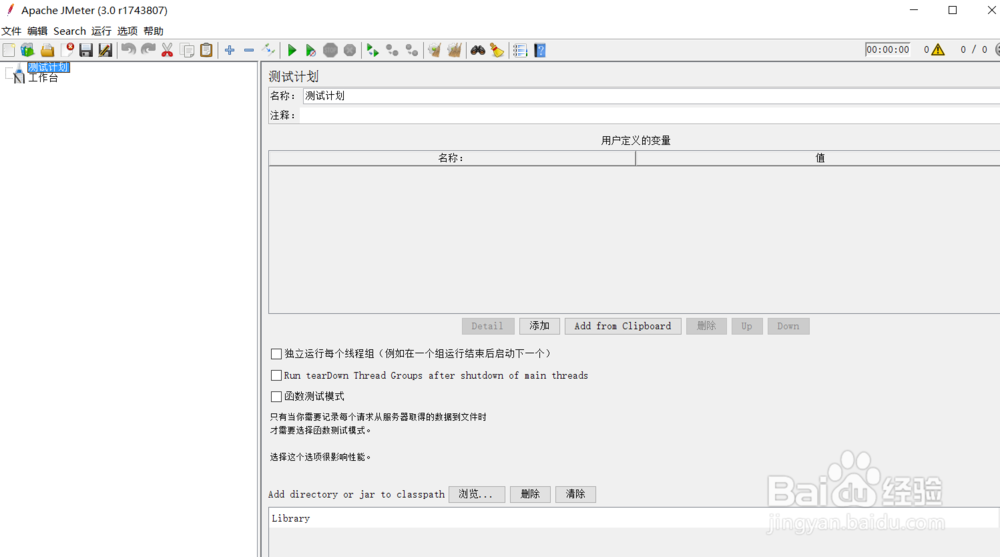Viewport: 1000px width, 557px height.
Task: Open the 选项 menu
Action: pos(127,31)
